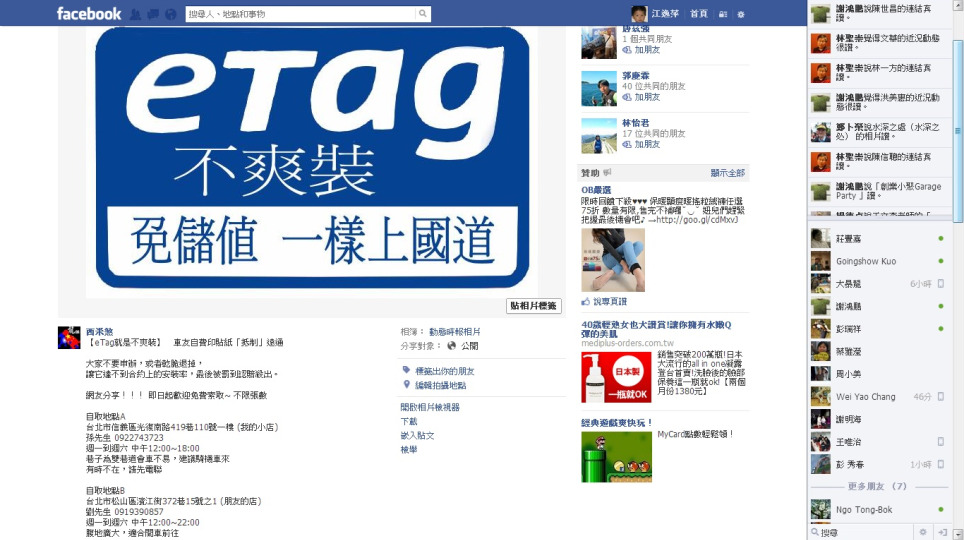
Task: Click the location pin beside 編輯拍攝地點
Action: point(406,385)
